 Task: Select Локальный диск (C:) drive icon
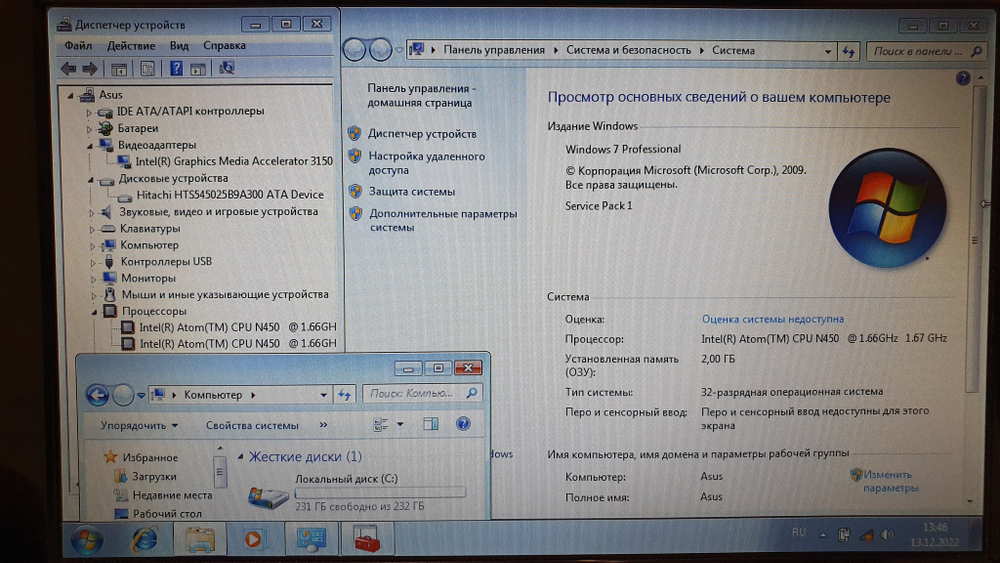click(268, 495)
